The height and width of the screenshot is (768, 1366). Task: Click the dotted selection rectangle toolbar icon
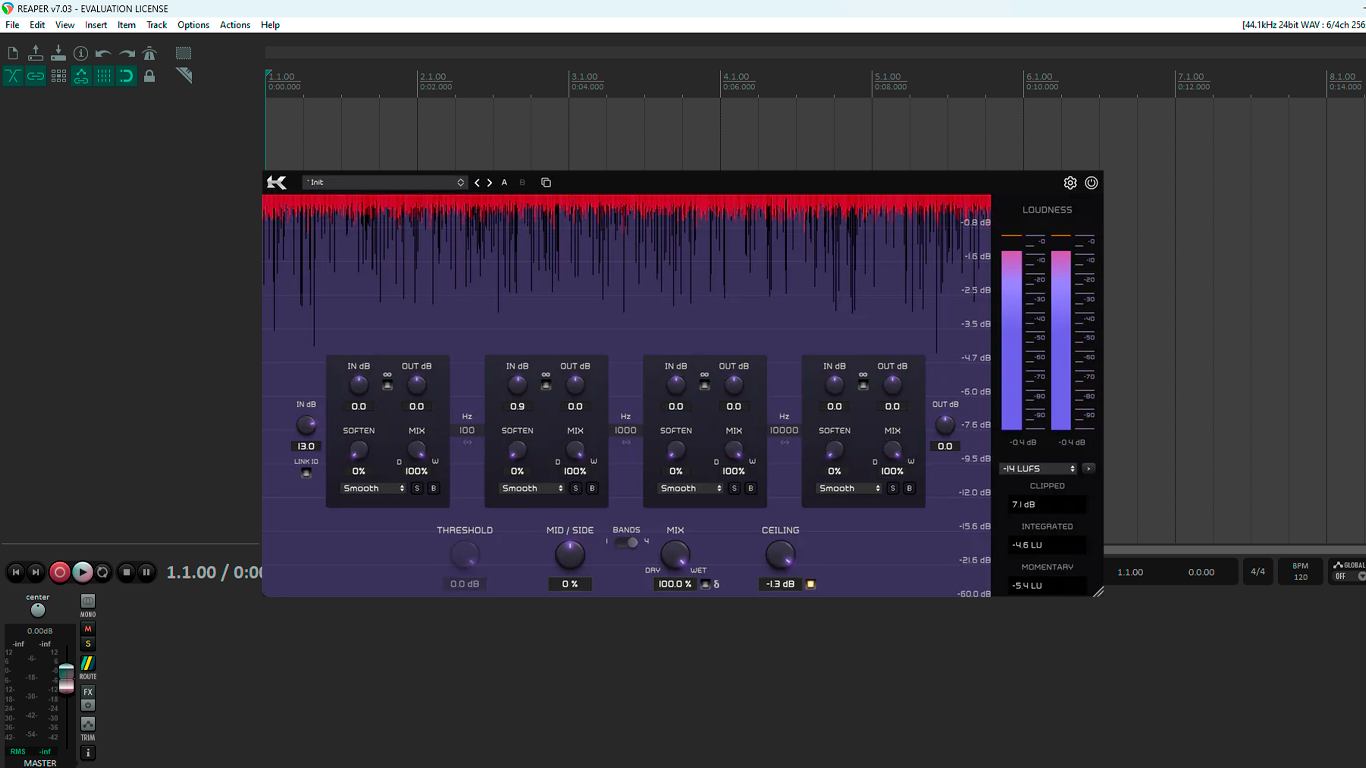click(184, 53)
